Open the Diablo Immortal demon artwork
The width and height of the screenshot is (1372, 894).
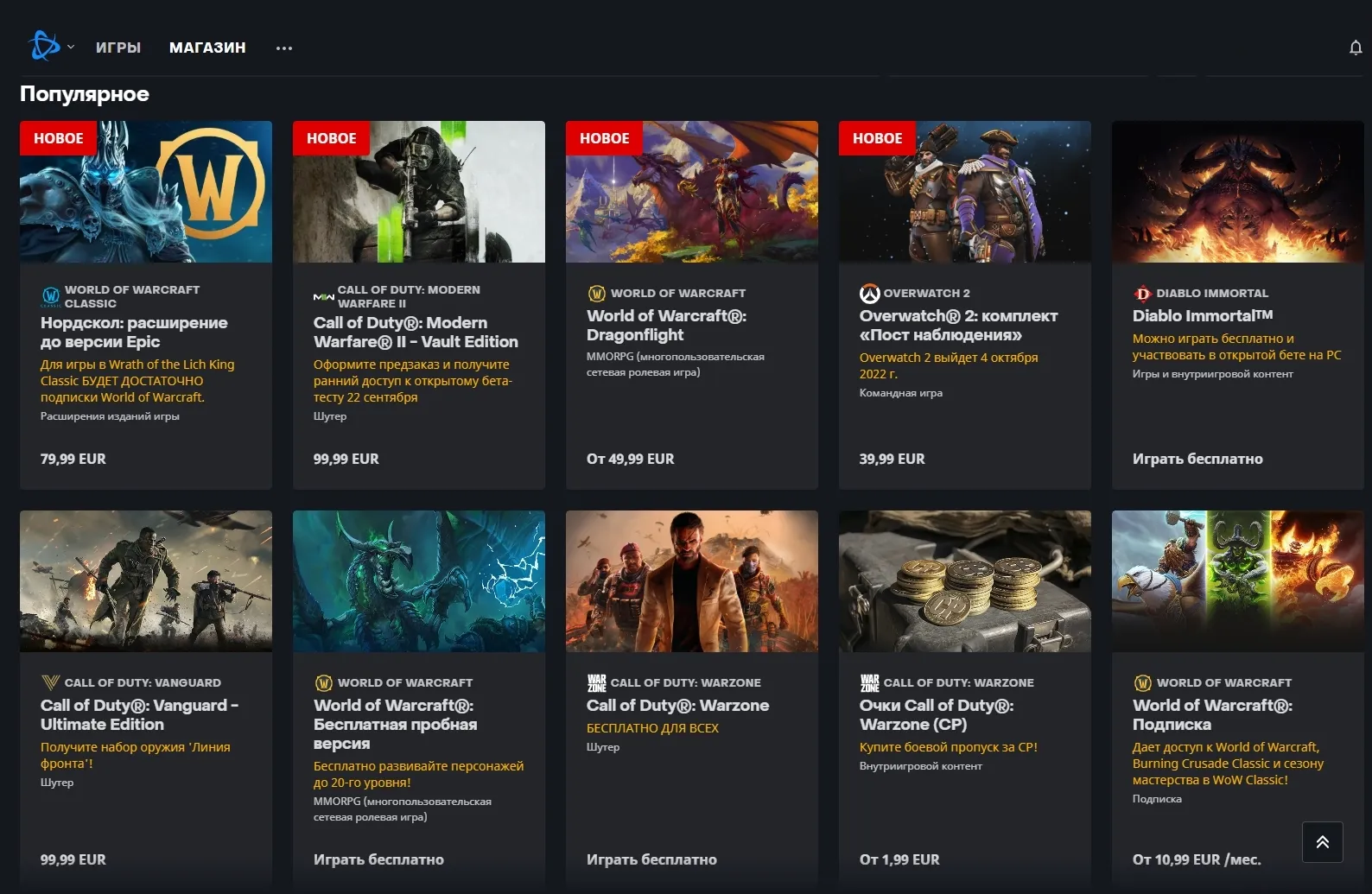click(1238, 192)
